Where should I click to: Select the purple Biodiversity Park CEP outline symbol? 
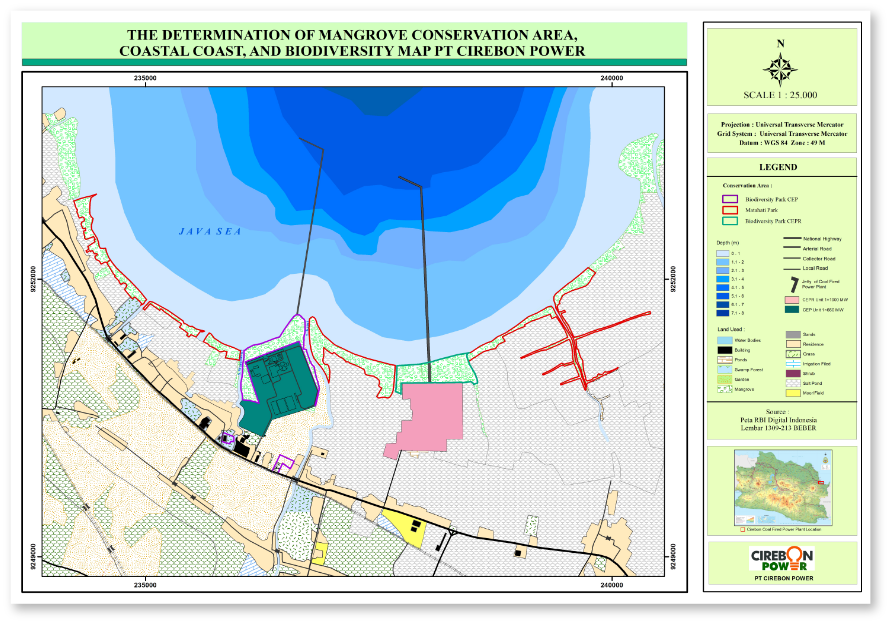(x=729, y=199)
